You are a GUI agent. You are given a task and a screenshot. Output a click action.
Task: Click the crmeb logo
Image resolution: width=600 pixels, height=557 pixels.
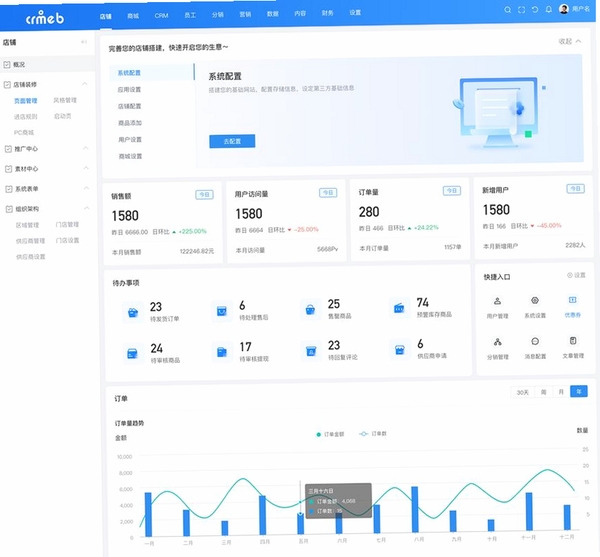tap(45, 18)
